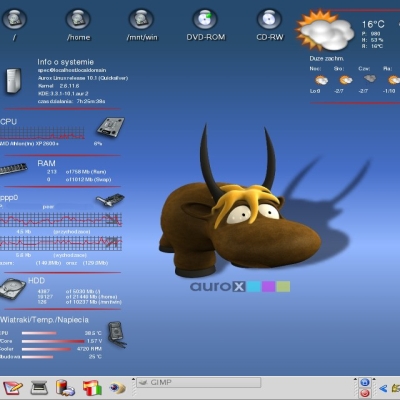The image size is (400, 400).
Task: Click the Wiatraki/Temp./Napiecia heading
Action: (x=44, y=320)
